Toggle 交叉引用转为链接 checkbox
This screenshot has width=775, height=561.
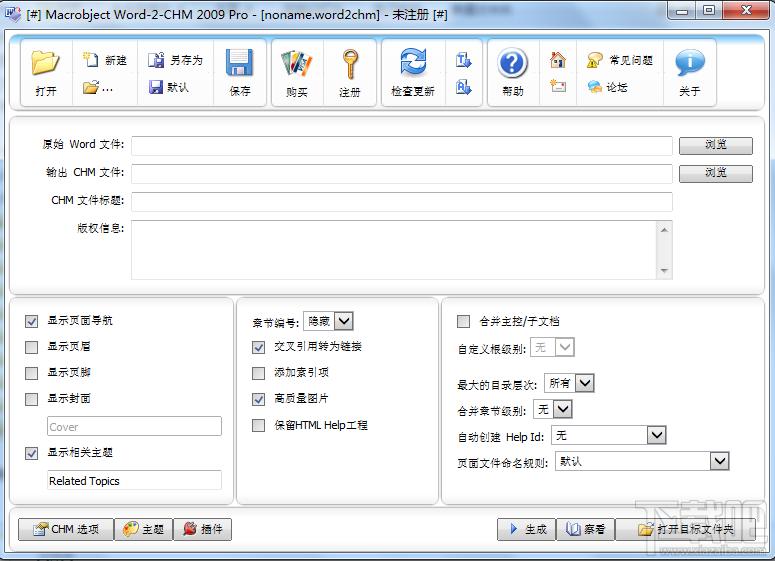(x=258, y=347)
